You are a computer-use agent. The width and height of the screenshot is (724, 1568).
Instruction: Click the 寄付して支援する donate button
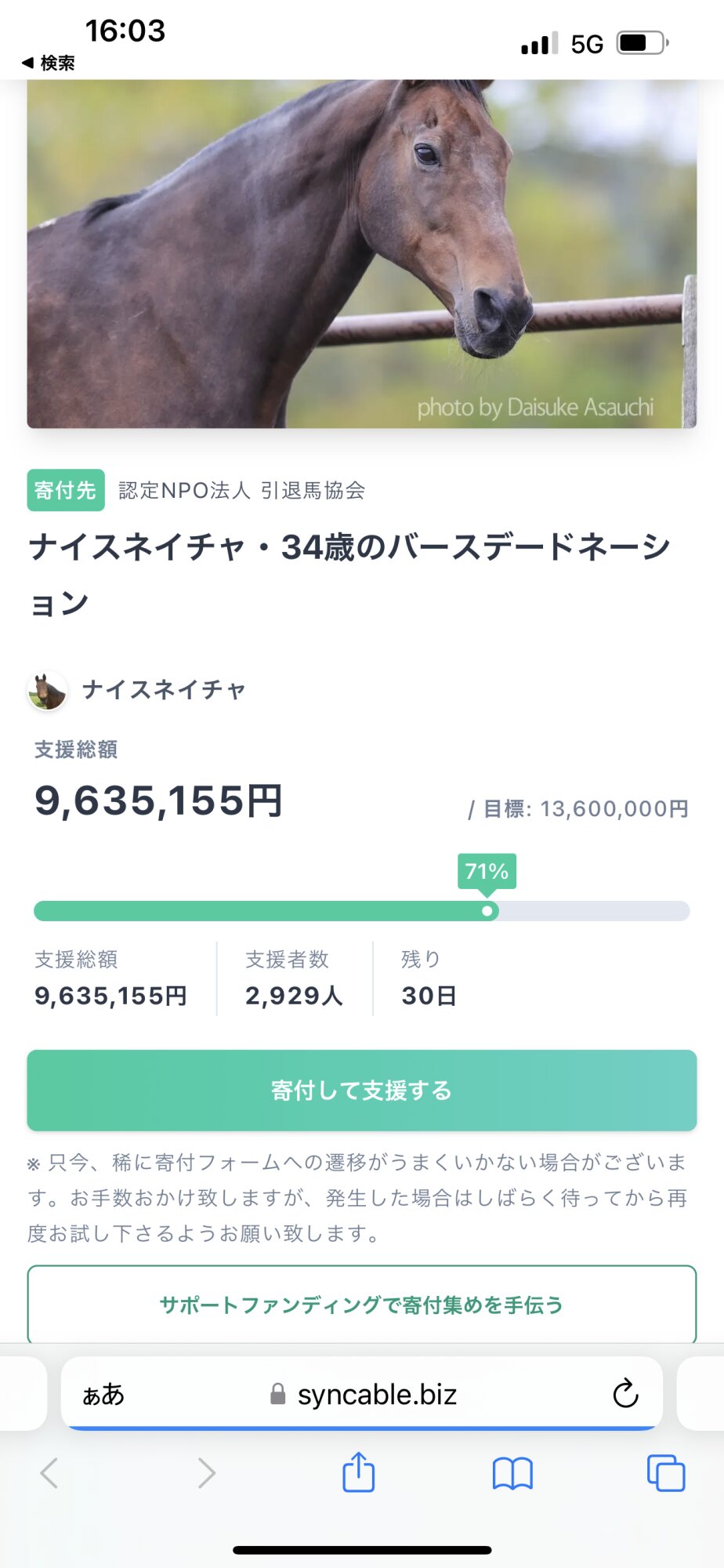361,1091
